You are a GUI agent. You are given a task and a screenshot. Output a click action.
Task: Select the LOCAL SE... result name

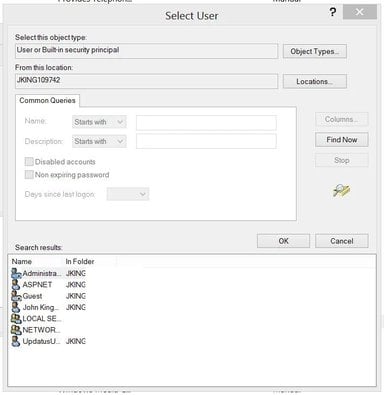click(x=42, y=319)
